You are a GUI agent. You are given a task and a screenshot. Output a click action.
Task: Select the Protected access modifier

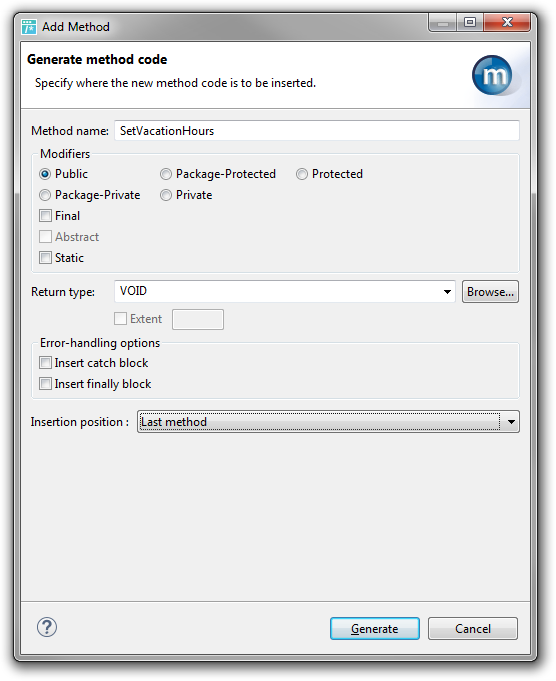301,174
